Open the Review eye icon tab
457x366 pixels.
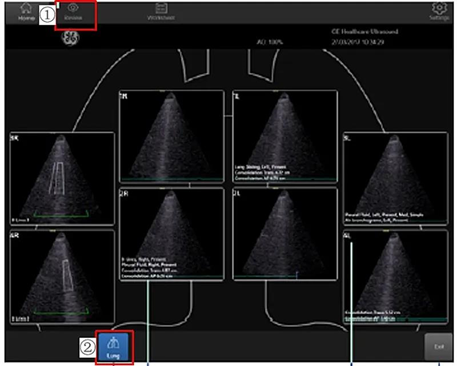[x=73, y=12]
